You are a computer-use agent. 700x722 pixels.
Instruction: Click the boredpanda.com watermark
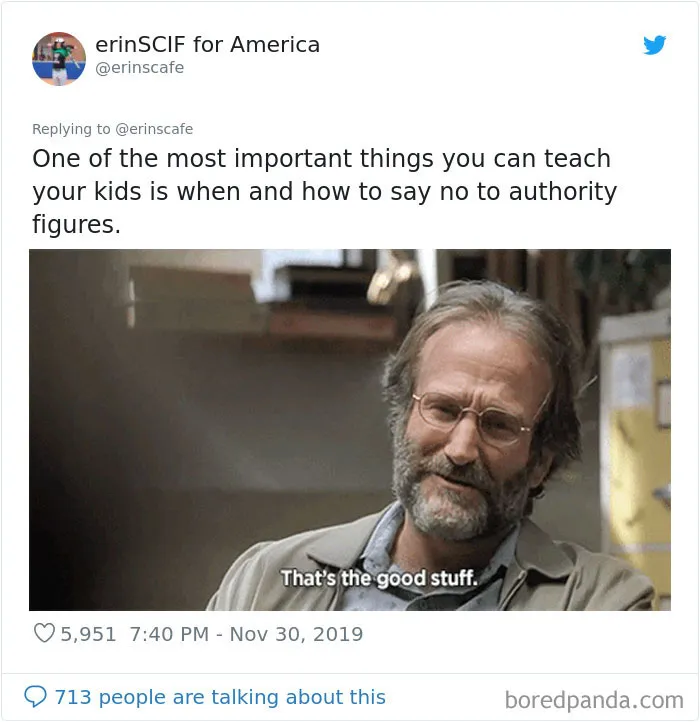[x=594, y=700]
